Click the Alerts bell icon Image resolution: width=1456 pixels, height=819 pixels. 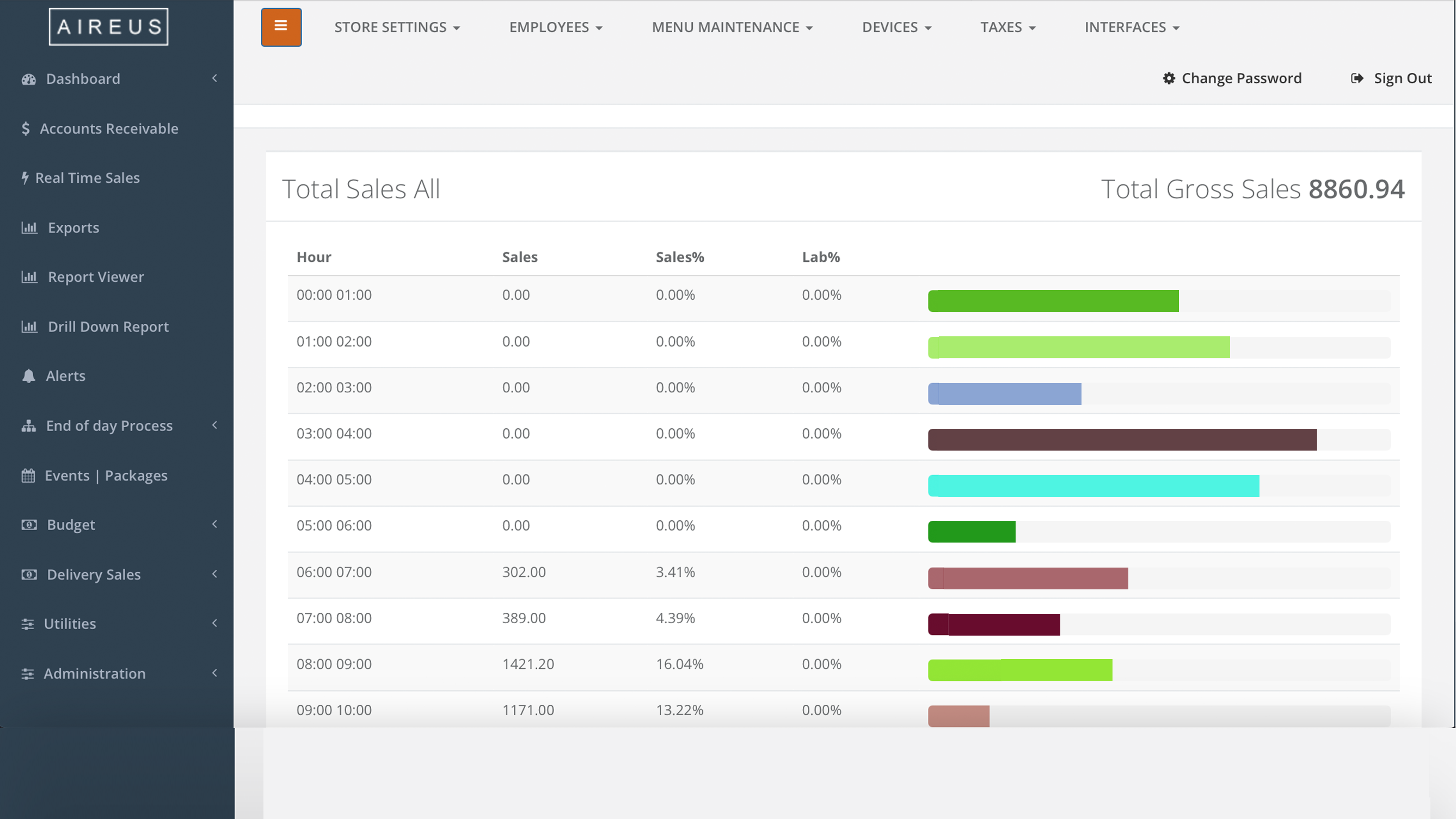pyautogui.click(x=28, y=376)
